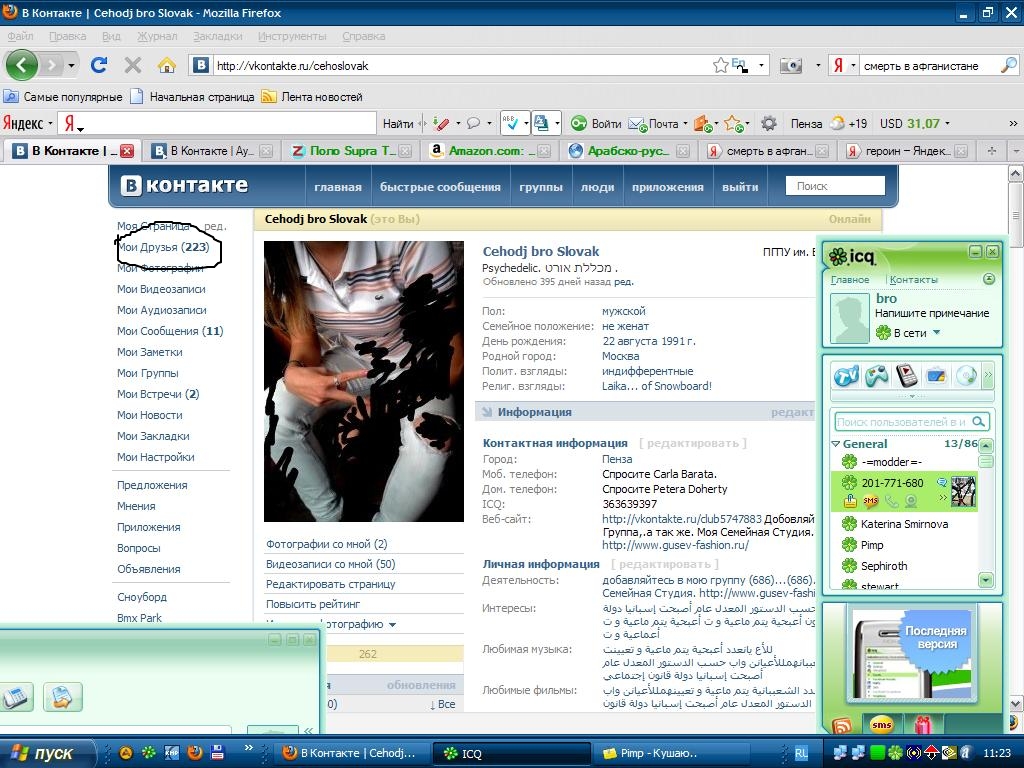Click 'Редактировать страницу' under the photo

[x=330, y=584]
